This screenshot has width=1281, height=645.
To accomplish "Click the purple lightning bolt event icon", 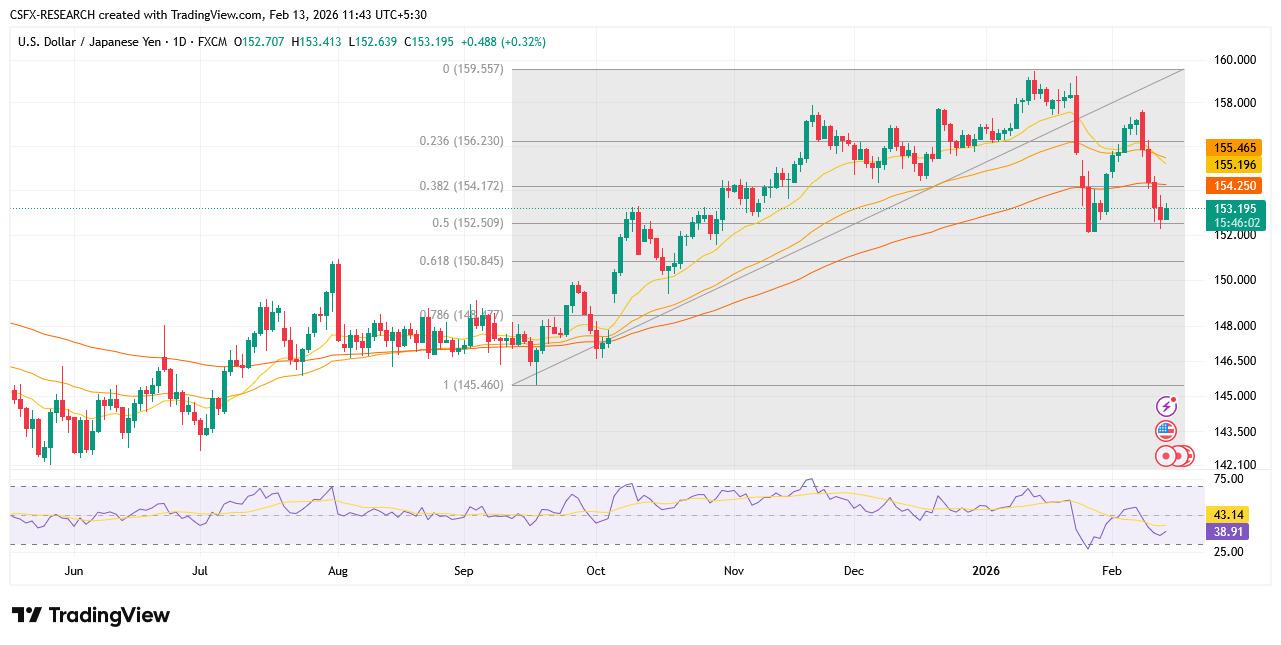I will click(x=1166, y=406).
